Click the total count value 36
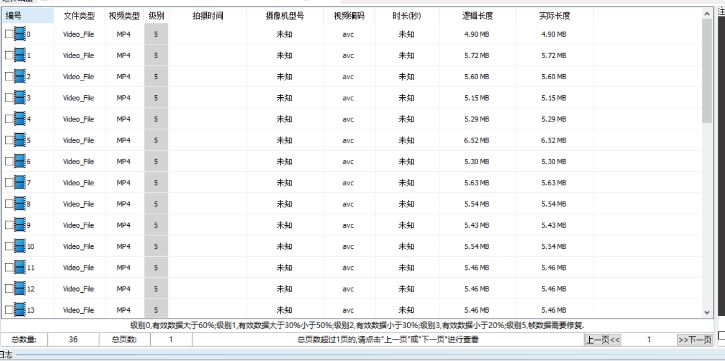 pyautogui.click(x=73, y=340)
